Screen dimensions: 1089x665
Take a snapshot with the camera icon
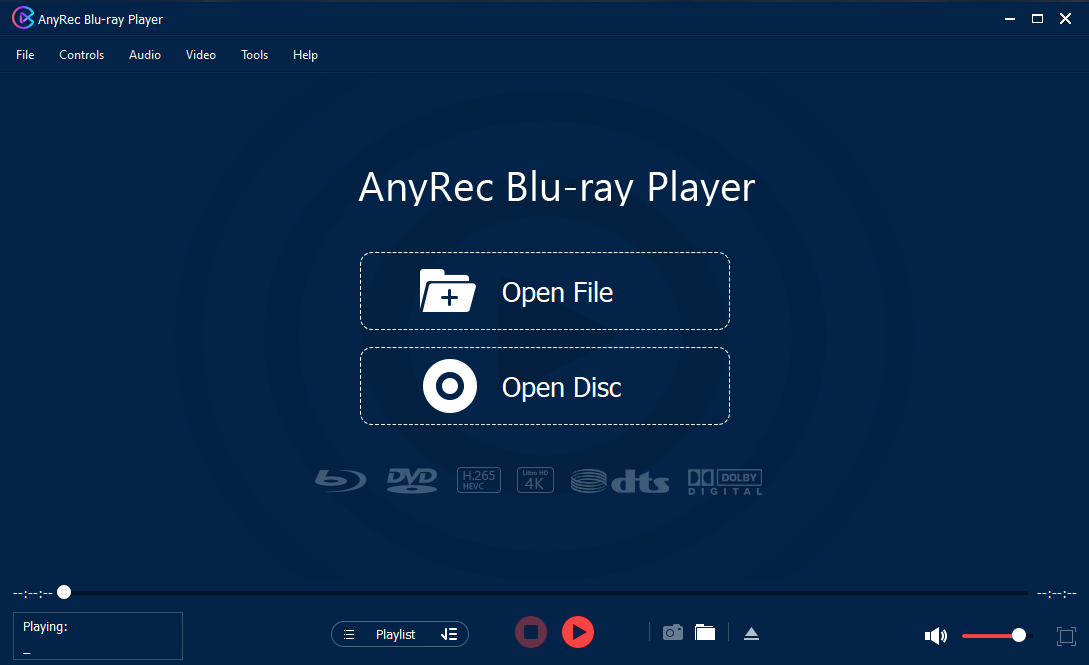click(672, 632)
